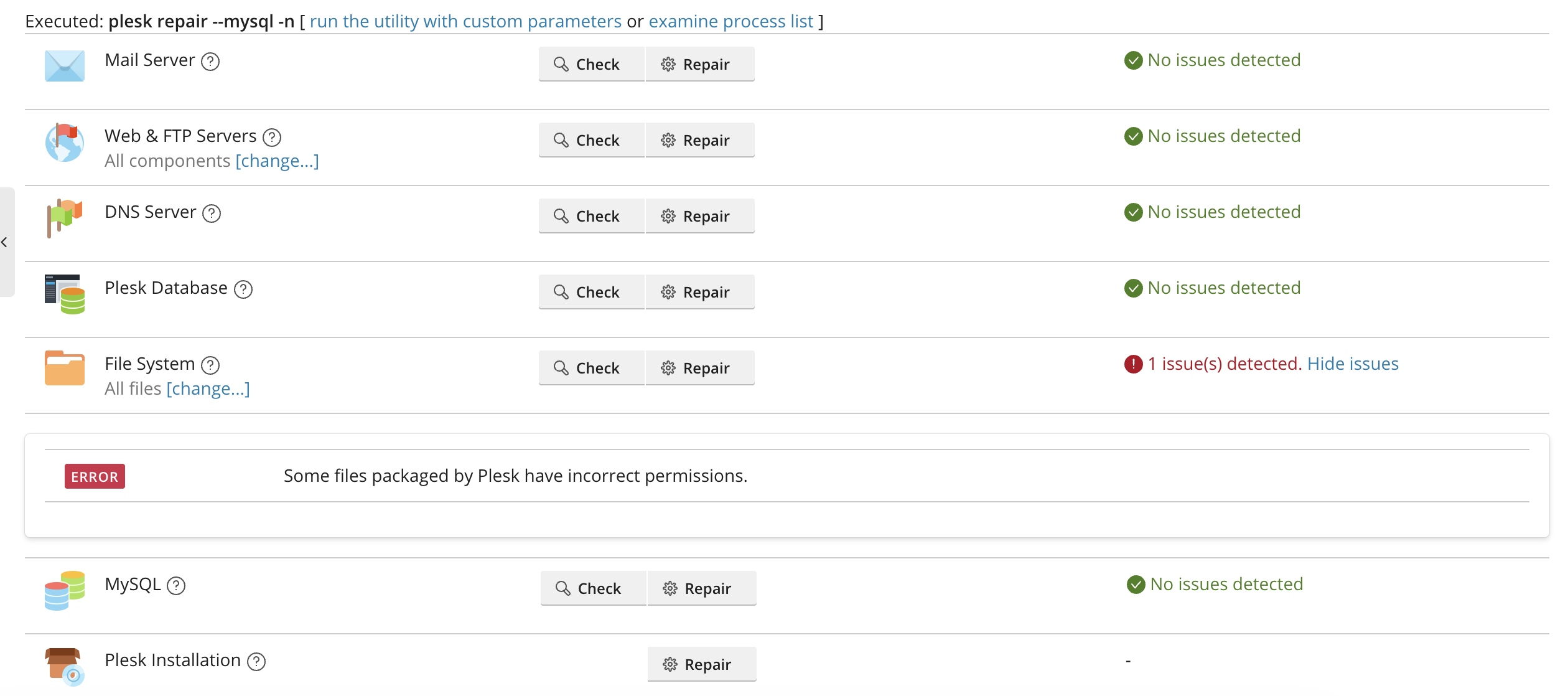
Task: Check the DNS Server
Action: 592,216
